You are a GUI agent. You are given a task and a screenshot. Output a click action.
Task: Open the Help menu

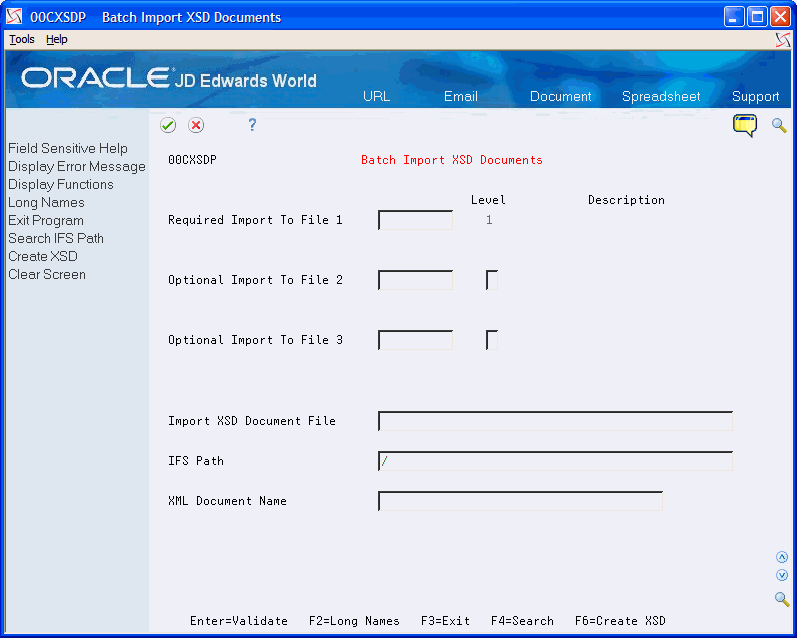[x=56, y=39]
